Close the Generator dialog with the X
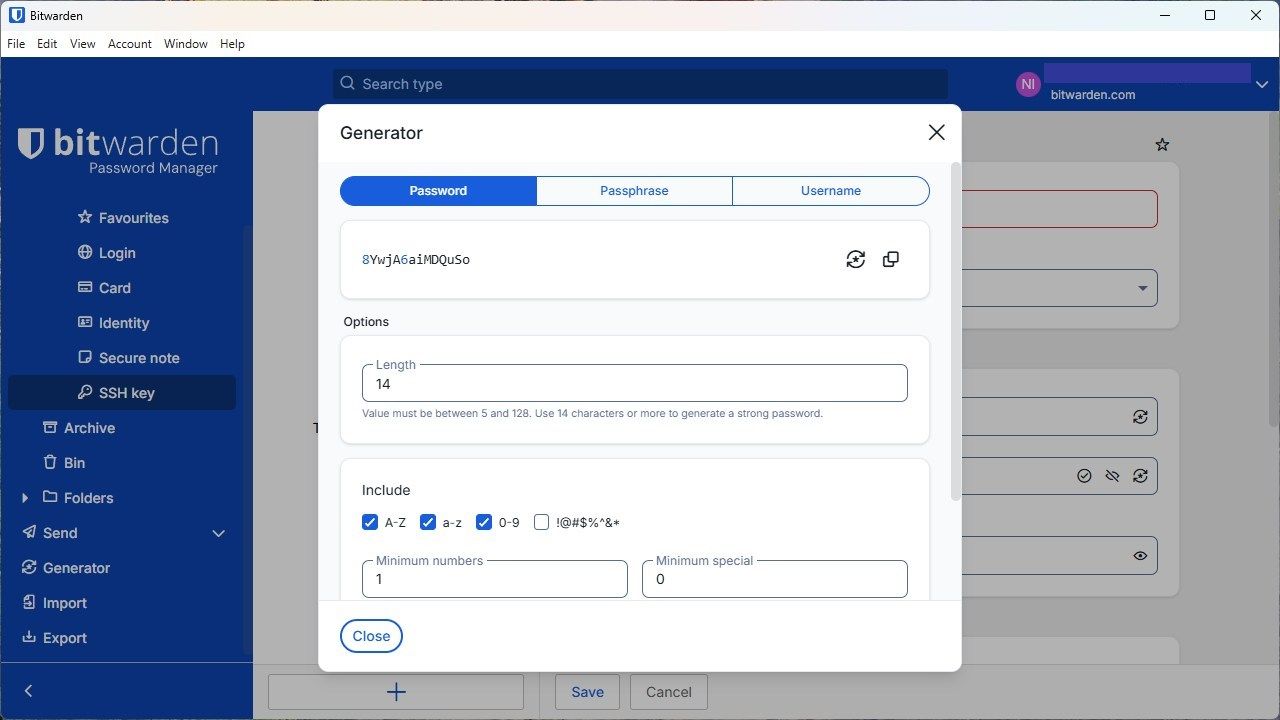1280x720 pixels. (936, 132)
